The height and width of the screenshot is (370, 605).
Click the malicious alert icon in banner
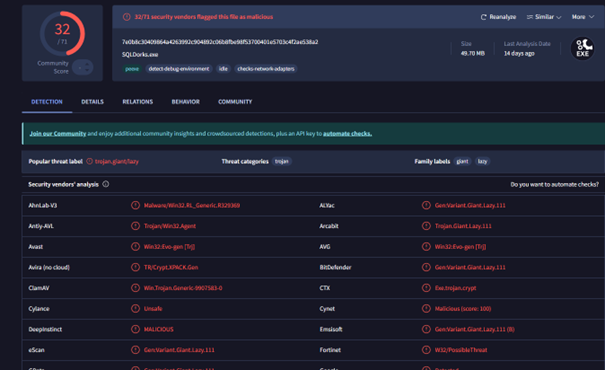[127, 17]
